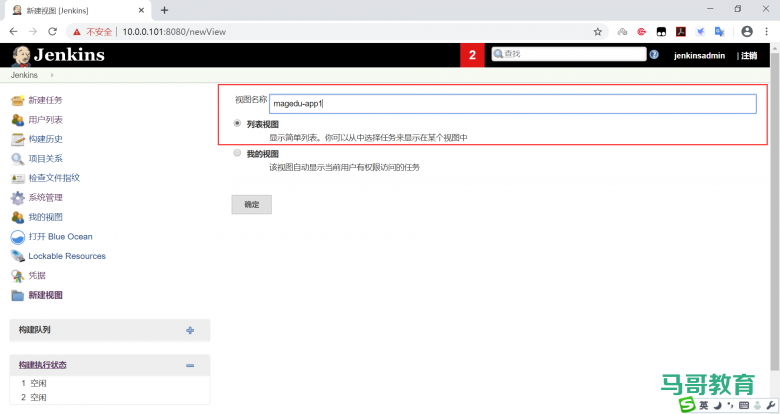Open the 新建任务 link
The image size is (780, 414).
[x=45, y=100]
